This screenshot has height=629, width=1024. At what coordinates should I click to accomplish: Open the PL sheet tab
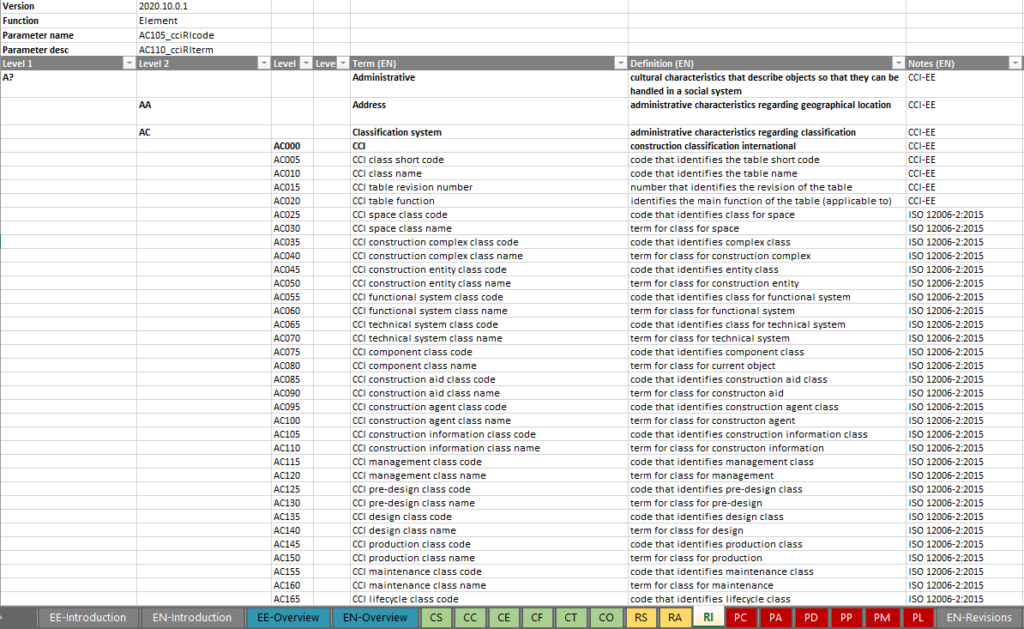pos(918,618)
